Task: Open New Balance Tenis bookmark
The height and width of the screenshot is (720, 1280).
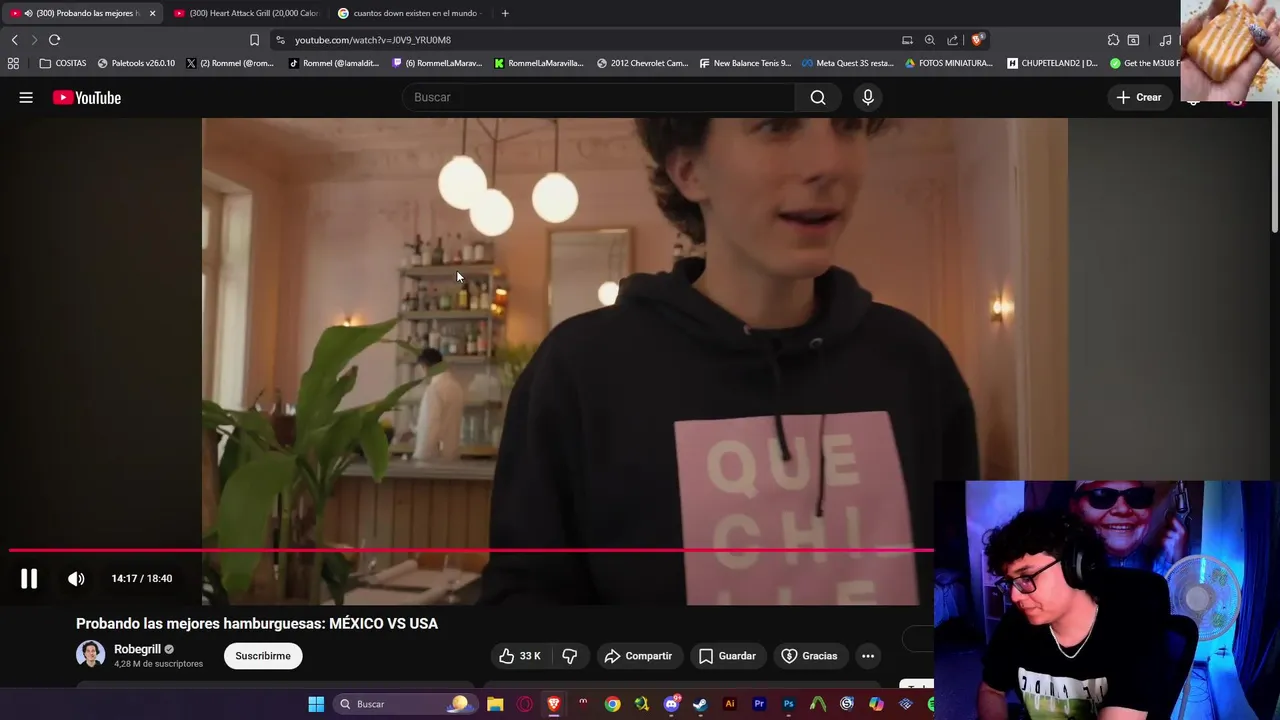Action: coord(745,63)
